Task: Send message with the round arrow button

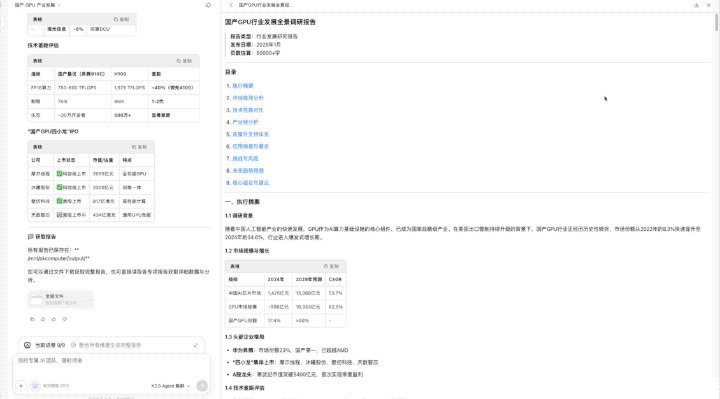Action: [202, 386]
